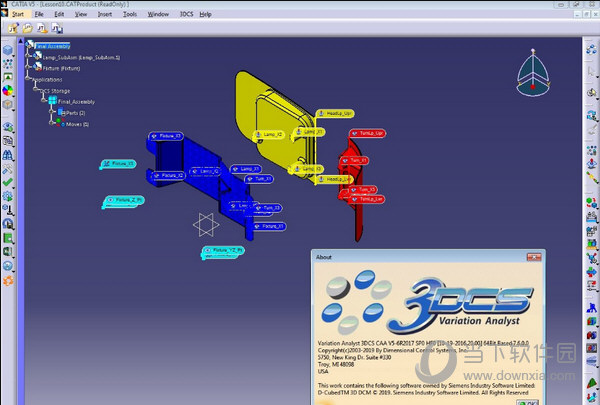Collapse the DCS Storage node connector
600x405 pixels.
36,89
